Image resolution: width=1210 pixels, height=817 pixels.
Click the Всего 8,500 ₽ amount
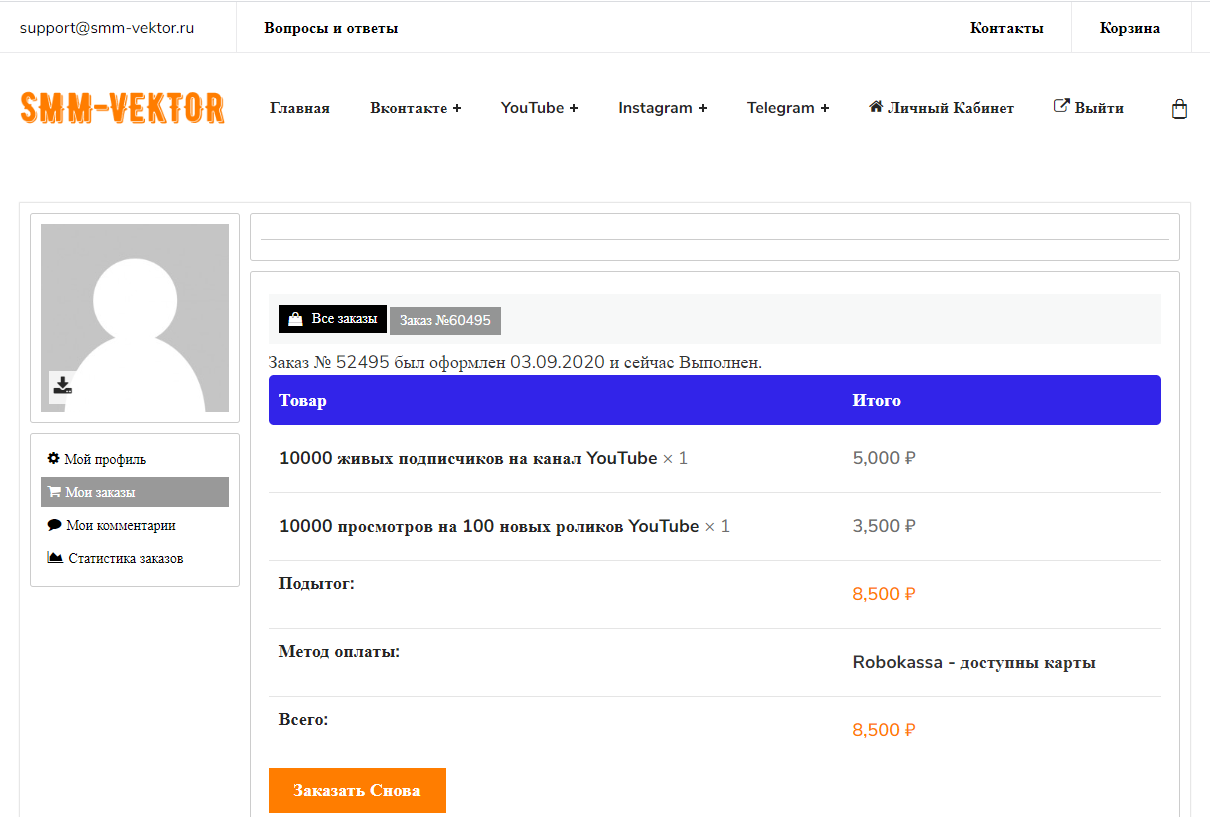[x=884, y=730]
